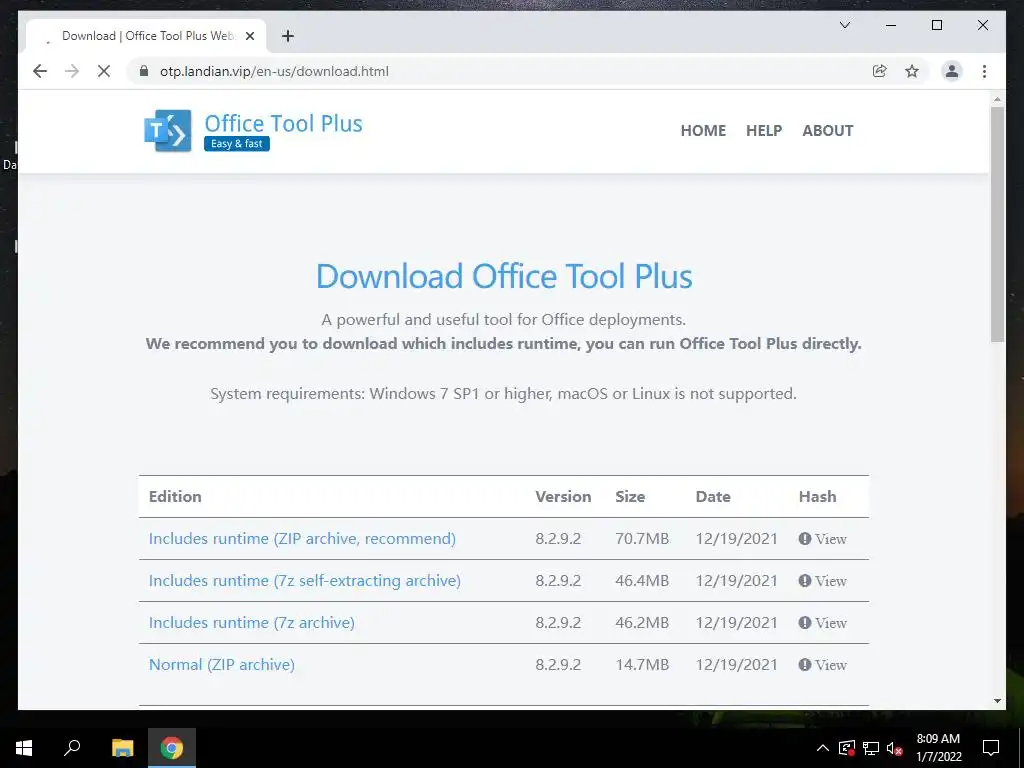Click the 70.7MB size cell
The height and width of the screenshot is (768, 1024).
pos(642,539)
